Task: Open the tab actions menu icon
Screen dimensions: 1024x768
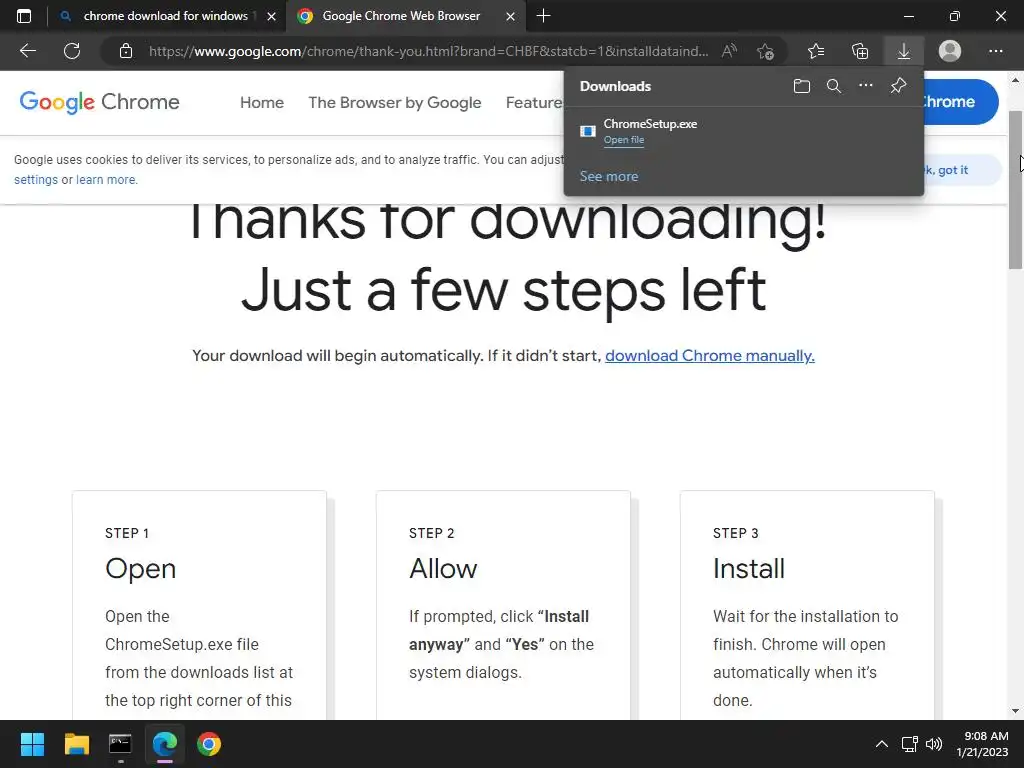Action: tap(24, 16)
